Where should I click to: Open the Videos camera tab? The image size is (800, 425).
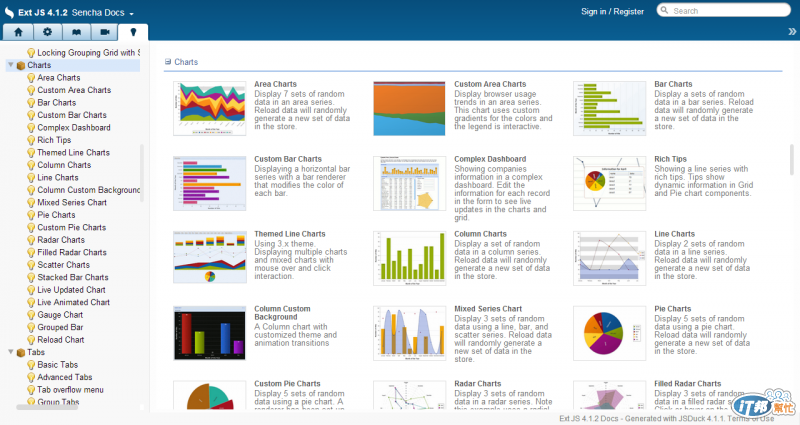105,32
